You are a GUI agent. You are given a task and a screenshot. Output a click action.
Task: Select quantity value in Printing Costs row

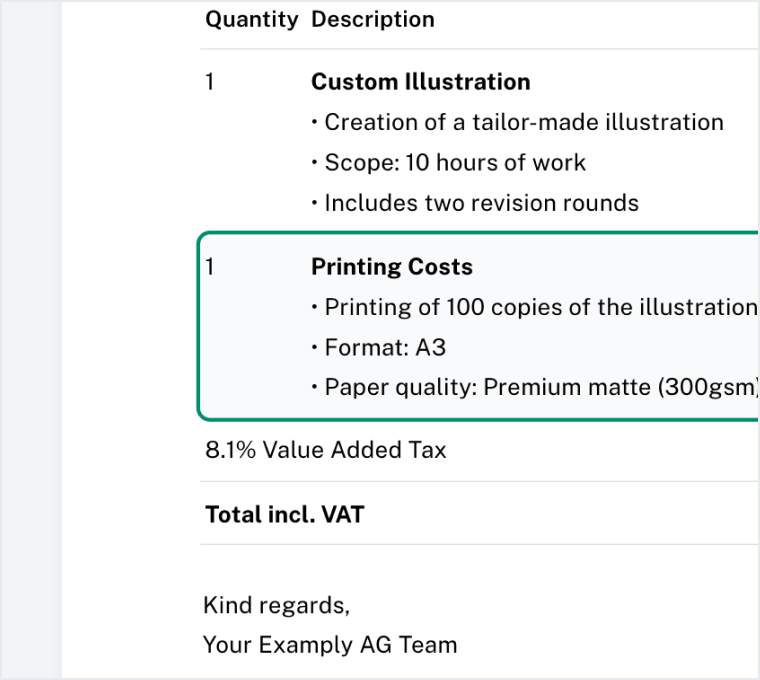pos(210,267)
